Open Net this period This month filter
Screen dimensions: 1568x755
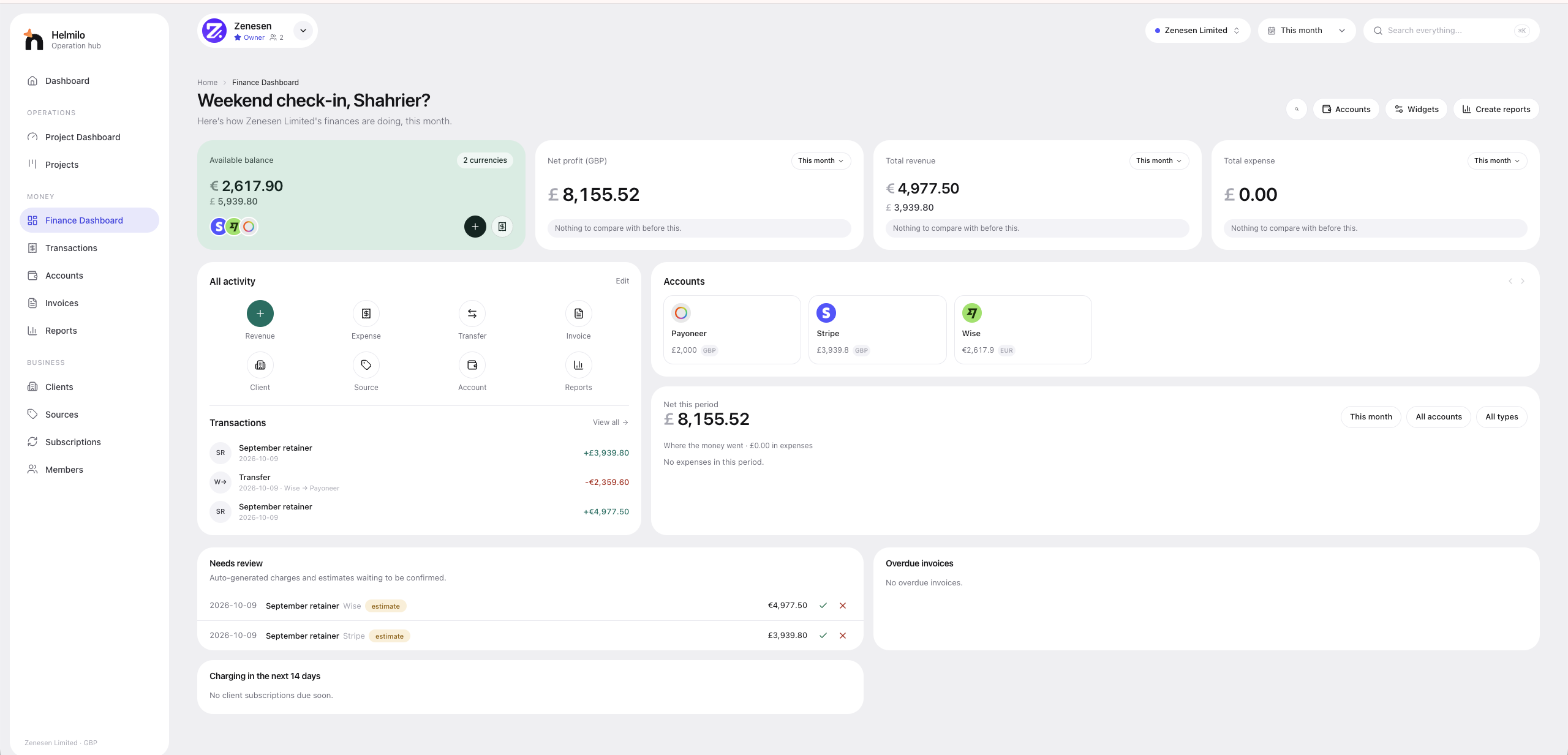point(1371,417)
